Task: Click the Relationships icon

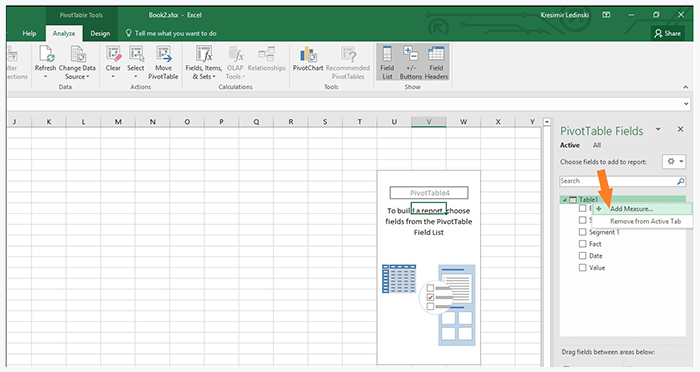Action: [267, 54]
